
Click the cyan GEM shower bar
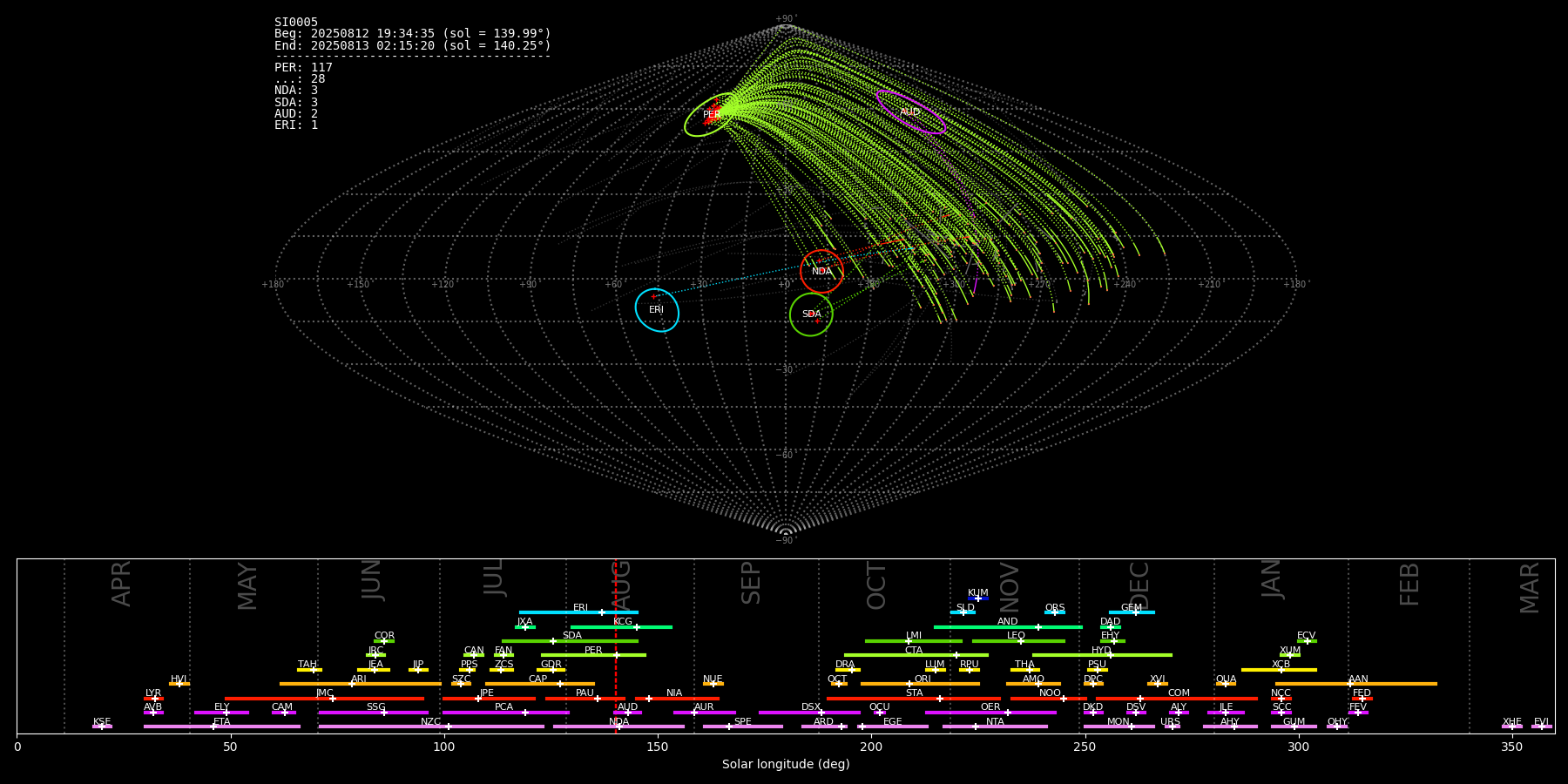(x=1132, y=612)
